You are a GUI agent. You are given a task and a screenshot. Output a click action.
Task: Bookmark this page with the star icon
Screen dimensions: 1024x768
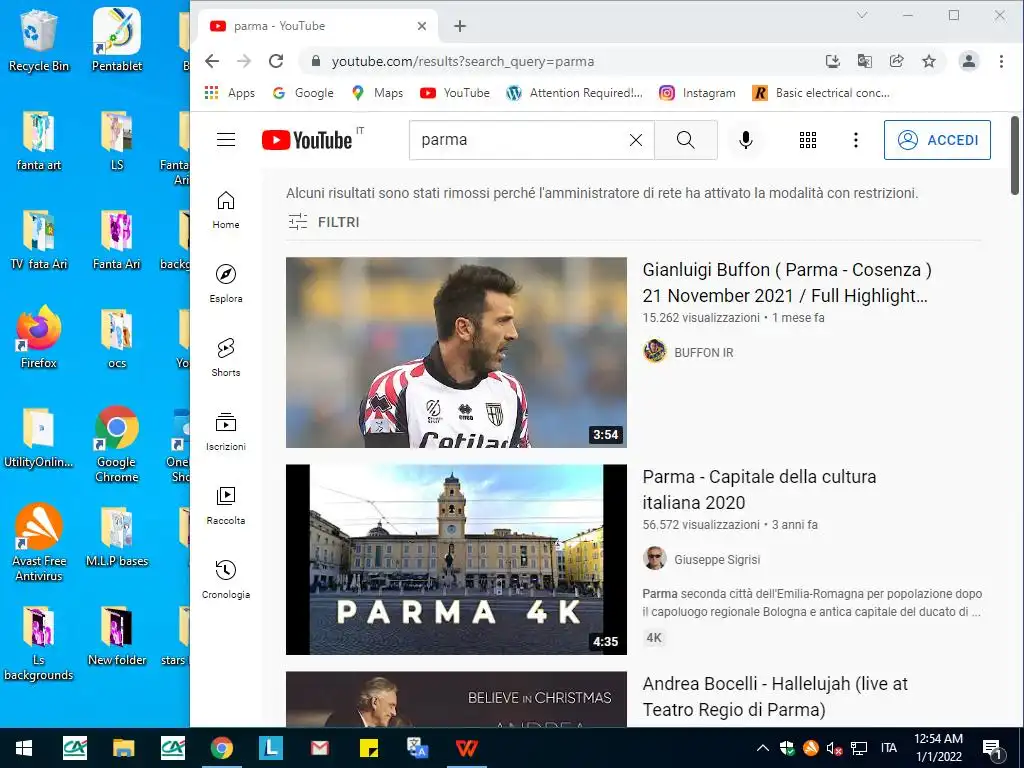tap(929, 61)
